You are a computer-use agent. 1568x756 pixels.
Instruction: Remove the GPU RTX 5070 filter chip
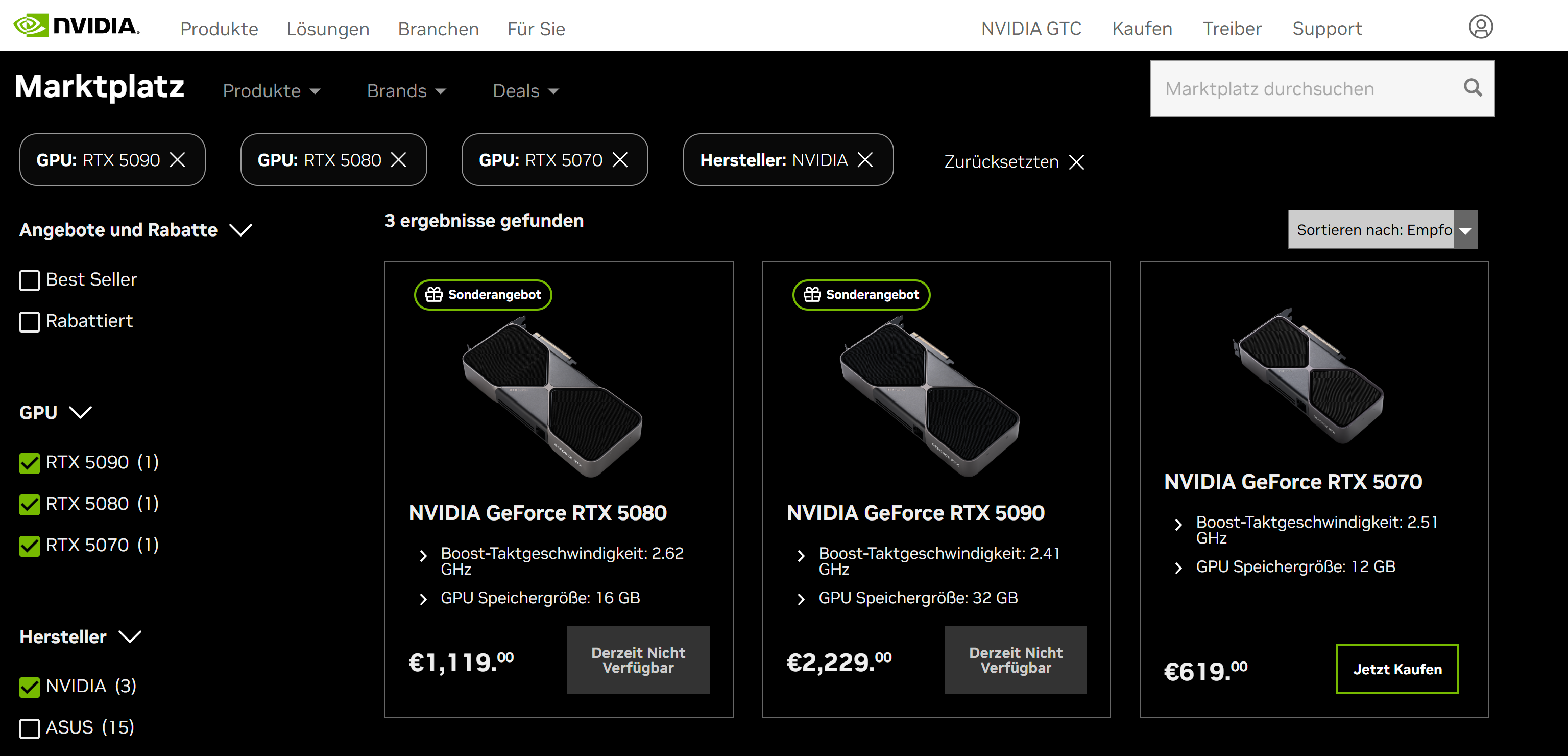[620, 160]
